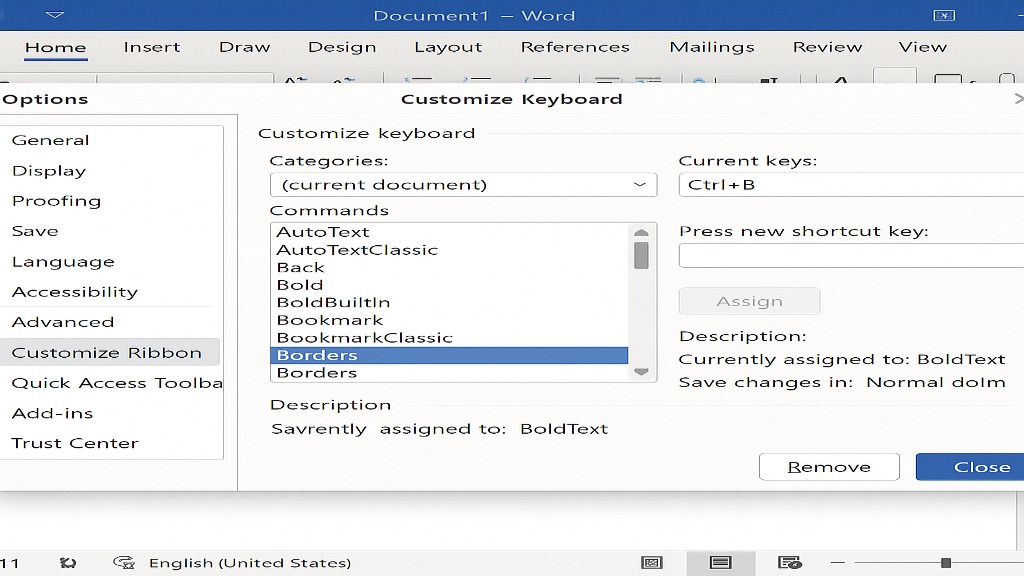Switch to Read Mode from the status bar

tap(652, 562)
